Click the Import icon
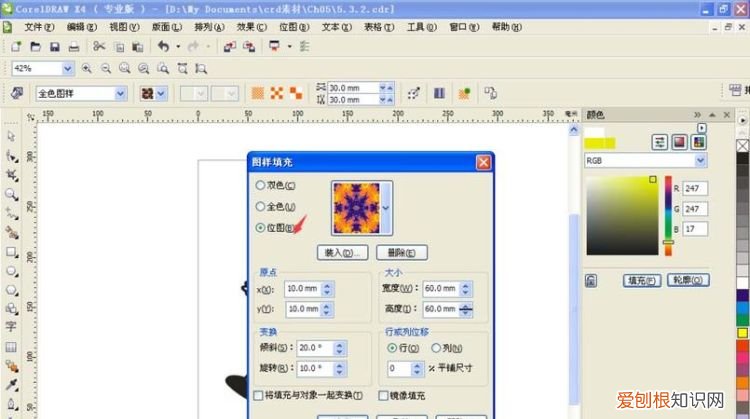Image resolution: width=750 pixels, height=419 pixels. (x=230, y=46)
